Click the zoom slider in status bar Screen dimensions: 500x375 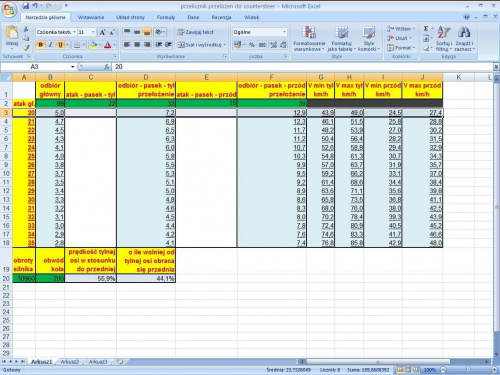coord(468,370)
